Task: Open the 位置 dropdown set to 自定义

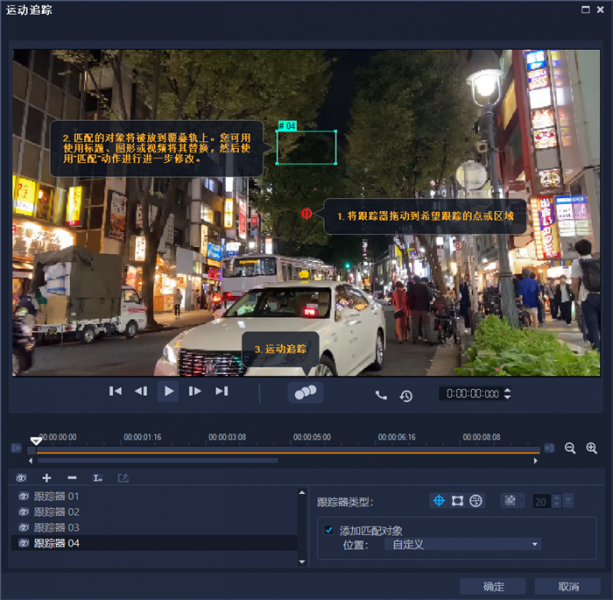Action: point(463,544)
